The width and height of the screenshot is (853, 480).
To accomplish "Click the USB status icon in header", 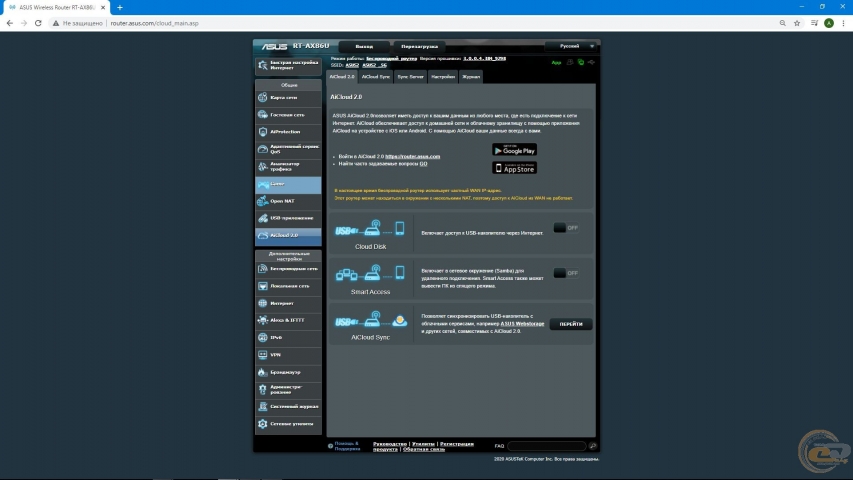I will (x=591, y=63).
